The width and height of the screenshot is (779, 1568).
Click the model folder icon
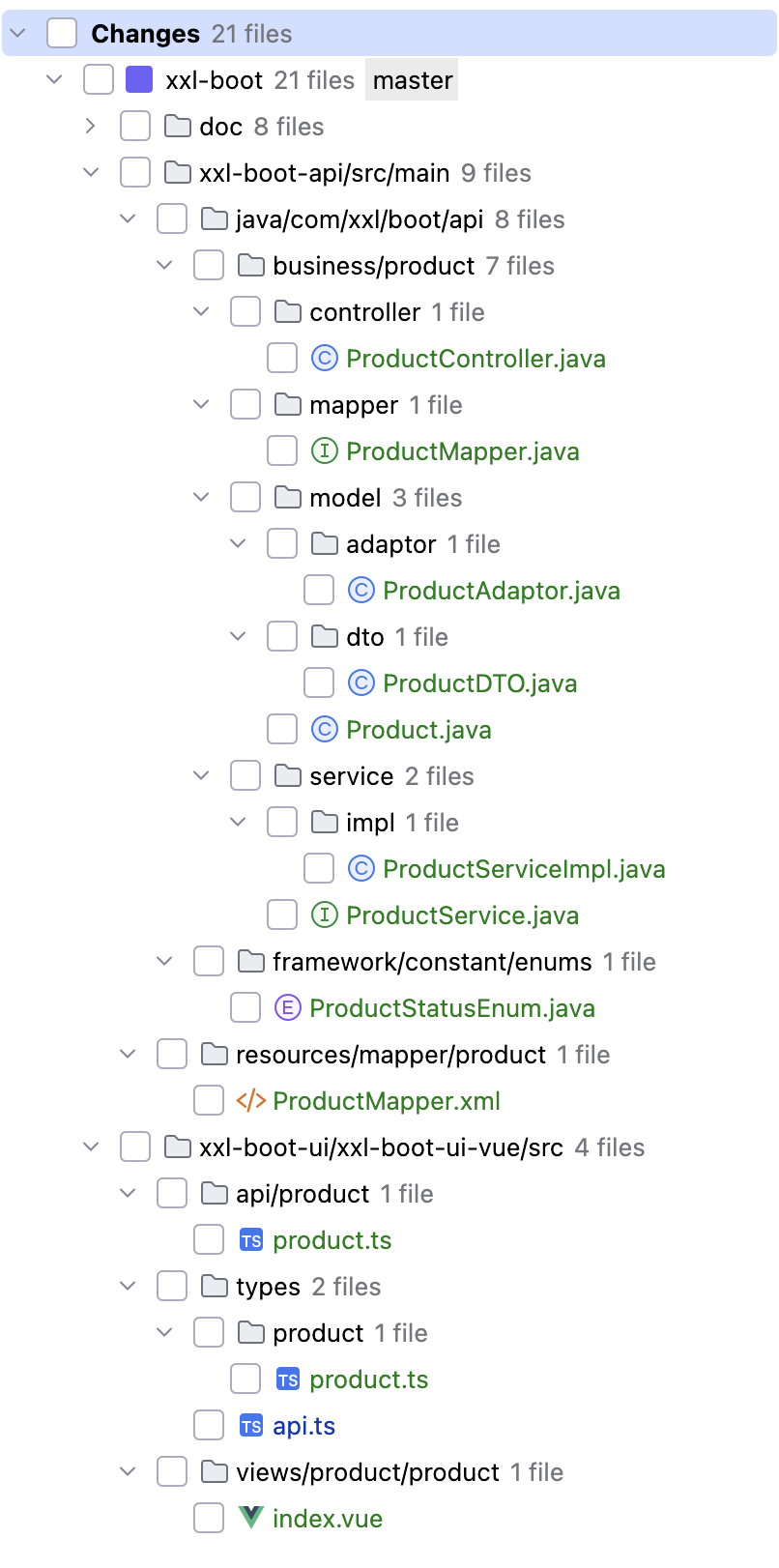[288, 497]
